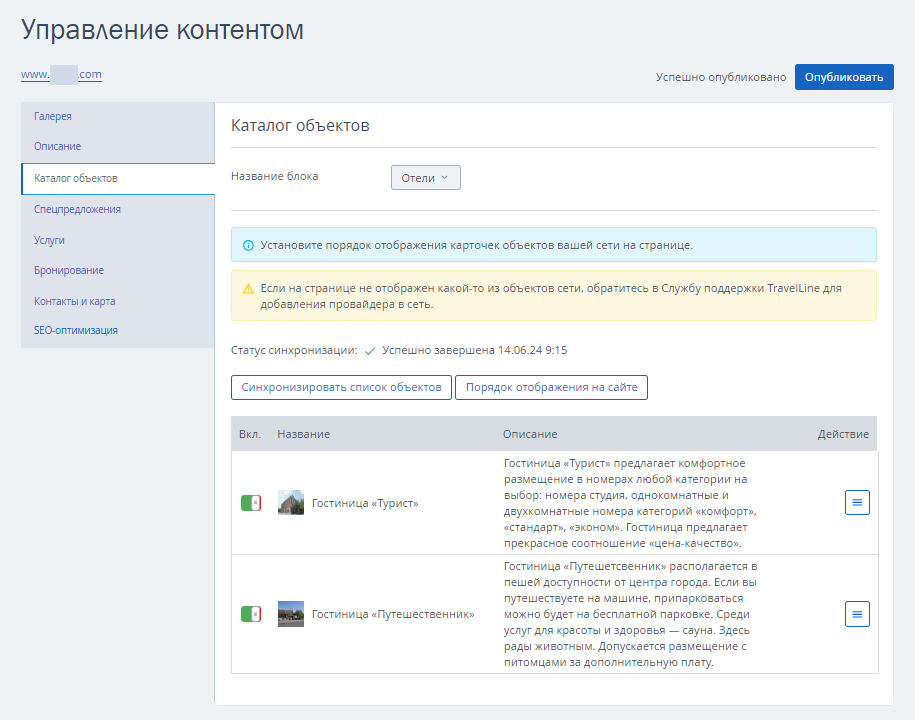Open action menu for Гостиница «Путешественник»
The height and width of the screenshot is (720, 915).
click(857, 614)
